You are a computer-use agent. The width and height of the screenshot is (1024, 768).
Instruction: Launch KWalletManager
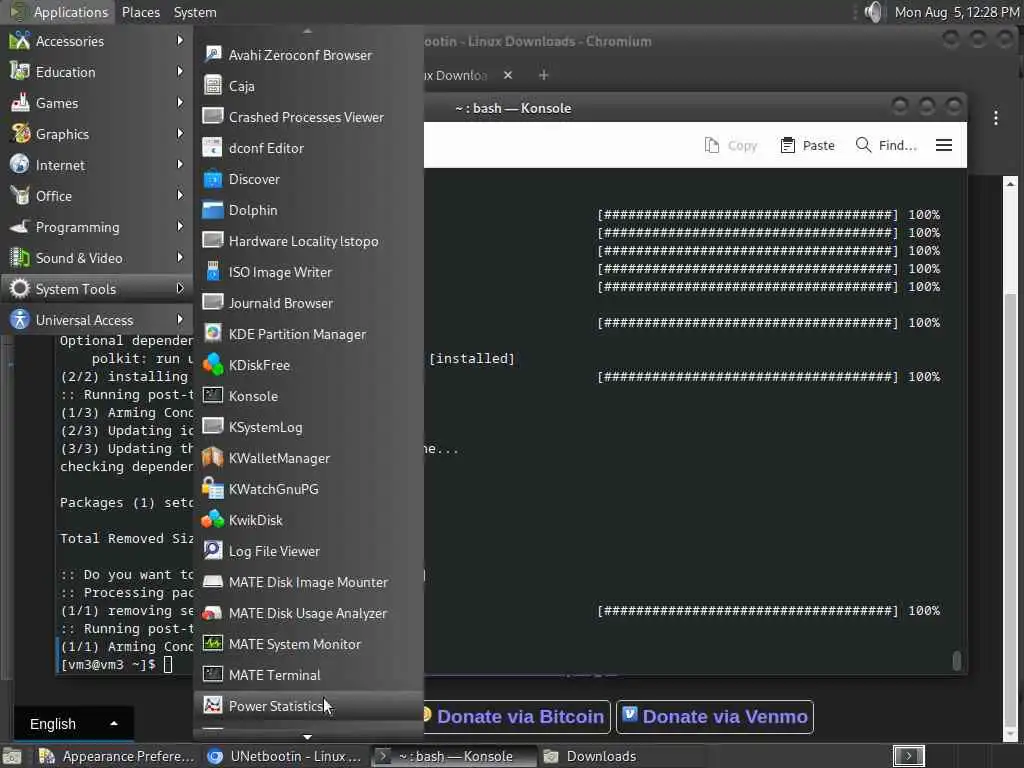click(x=308, y=458)
